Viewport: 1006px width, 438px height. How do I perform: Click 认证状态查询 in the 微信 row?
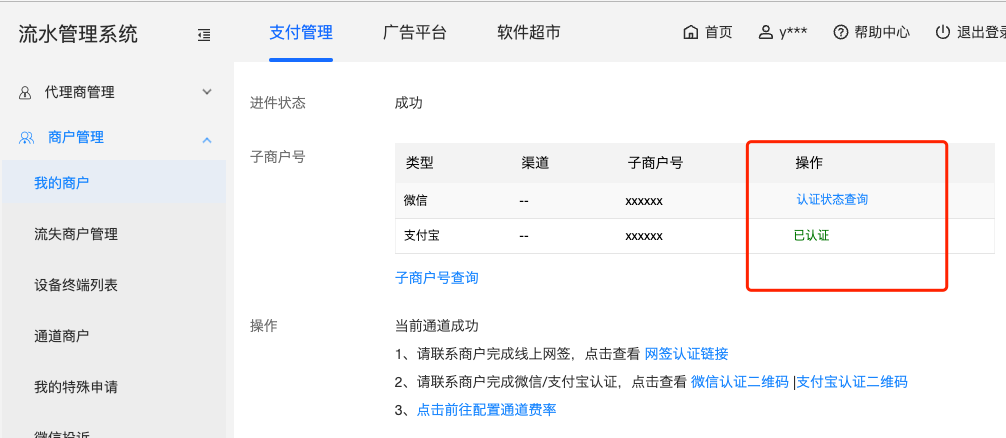832,199
